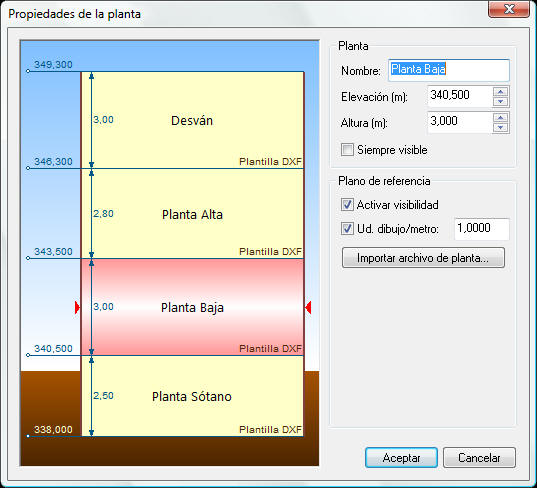Click Importar archivo de planta button
The width and height of the screenshot is (537, 488).
423,258
